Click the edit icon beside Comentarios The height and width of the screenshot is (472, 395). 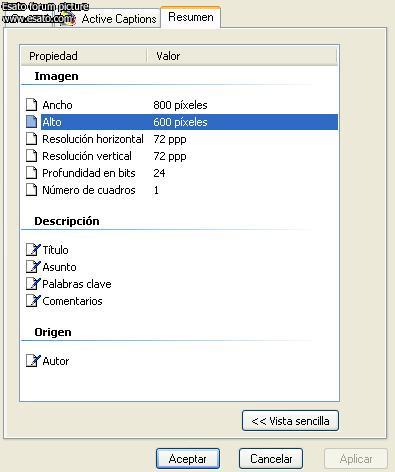33,301
